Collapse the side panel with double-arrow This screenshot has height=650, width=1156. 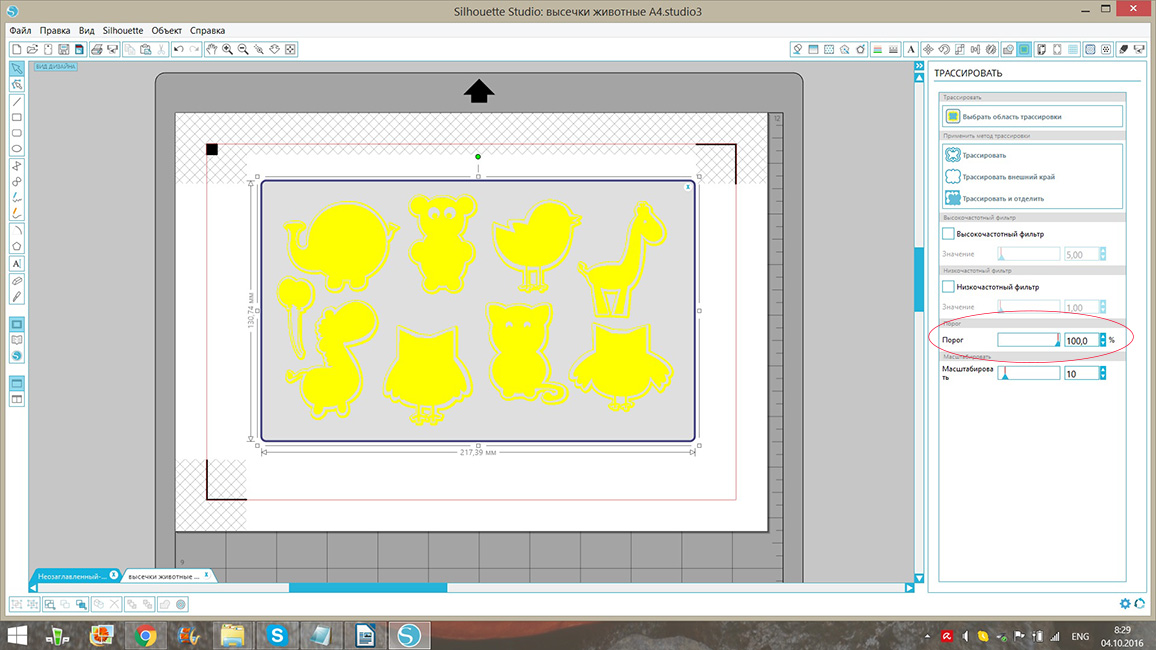click(919, 67)
